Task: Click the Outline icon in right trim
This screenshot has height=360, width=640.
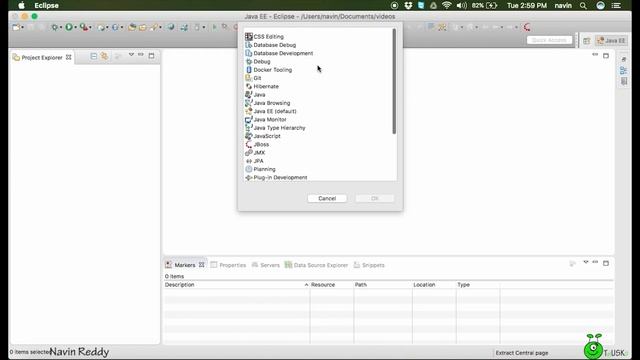Action: 624,70
